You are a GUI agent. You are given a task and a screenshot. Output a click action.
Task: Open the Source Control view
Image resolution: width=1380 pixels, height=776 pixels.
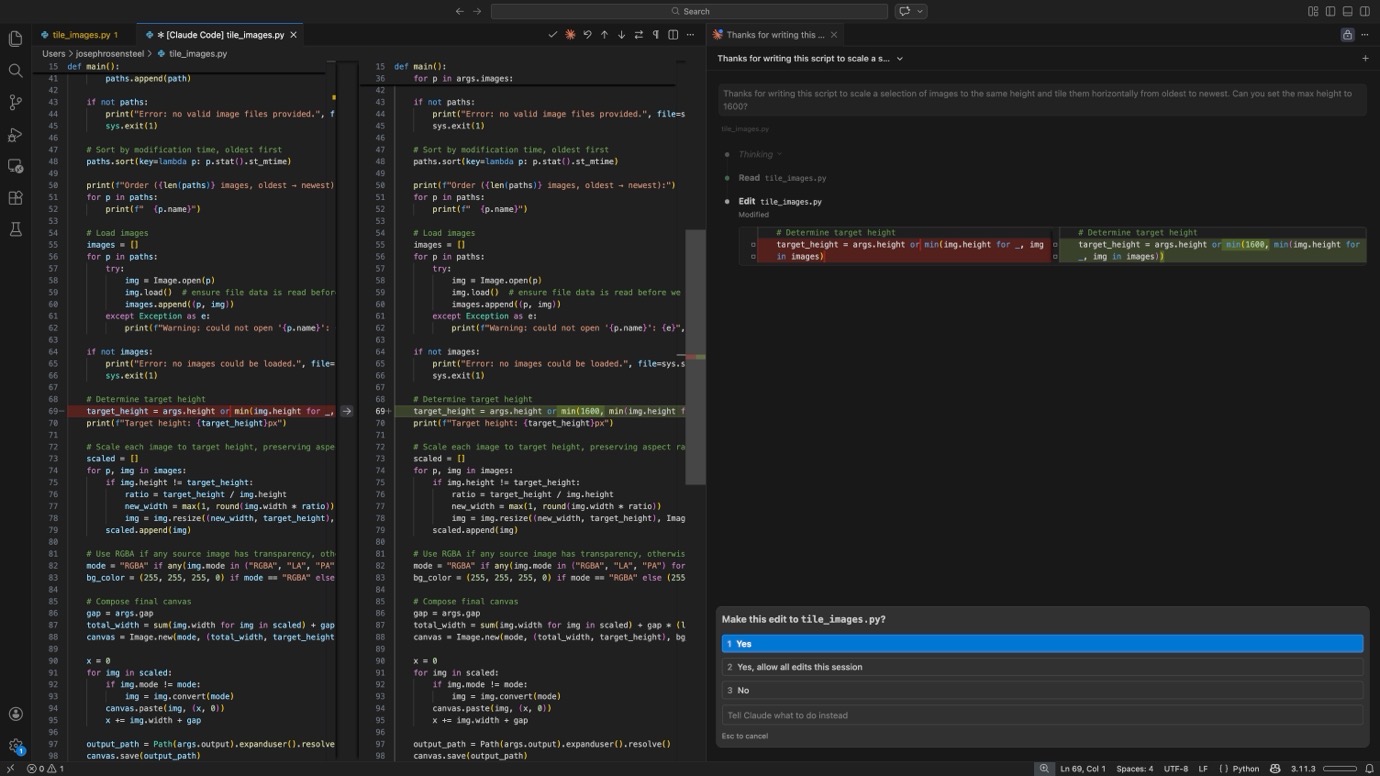(x=15, y=103)
